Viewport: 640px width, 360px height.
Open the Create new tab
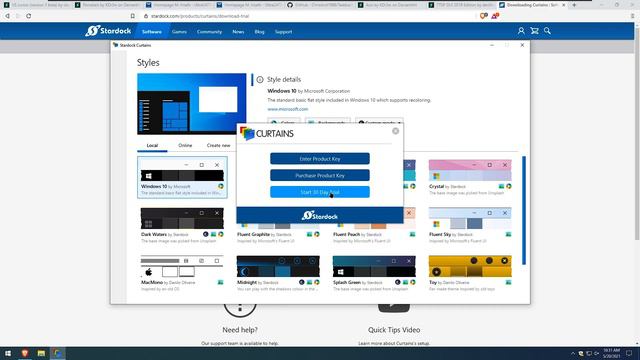218,145
